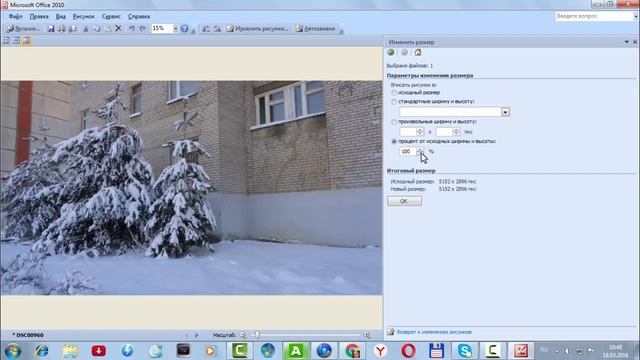Click the Print icon in toolbar
The height and width of the screenshot is (360, 640).
[62, 29]
